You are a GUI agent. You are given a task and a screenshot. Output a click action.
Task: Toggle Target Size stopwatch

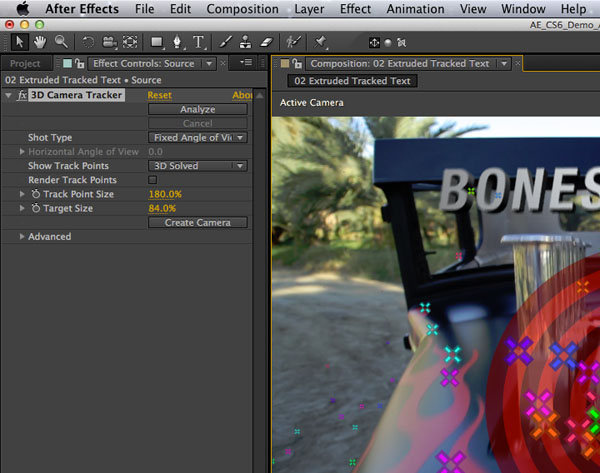coord(36,208)
